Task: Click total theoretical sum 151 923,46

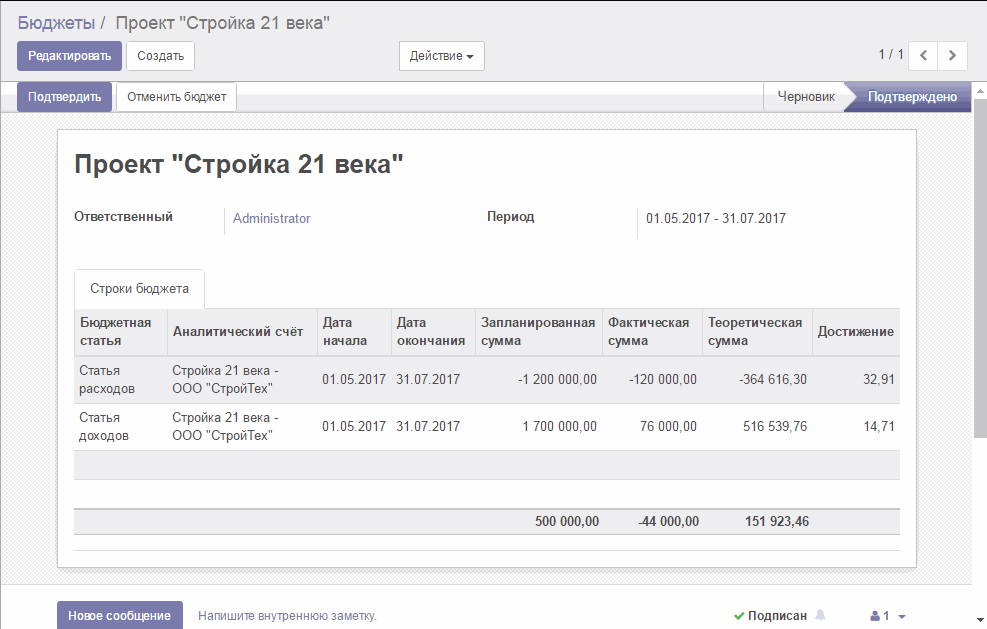Action: tap(777, 521)
